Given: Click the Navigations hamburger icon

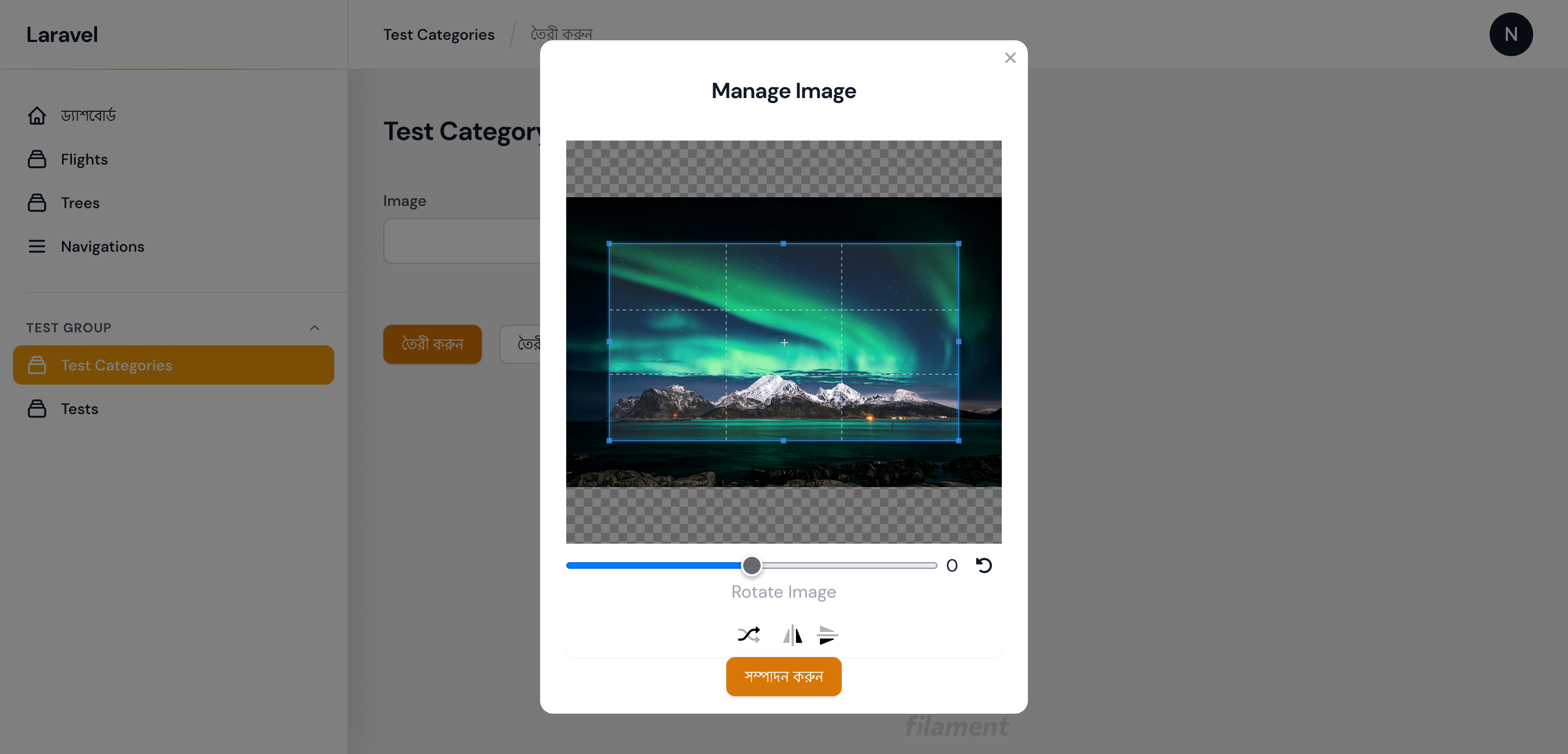Looking at the screenshot, I should tap(36, 247).
